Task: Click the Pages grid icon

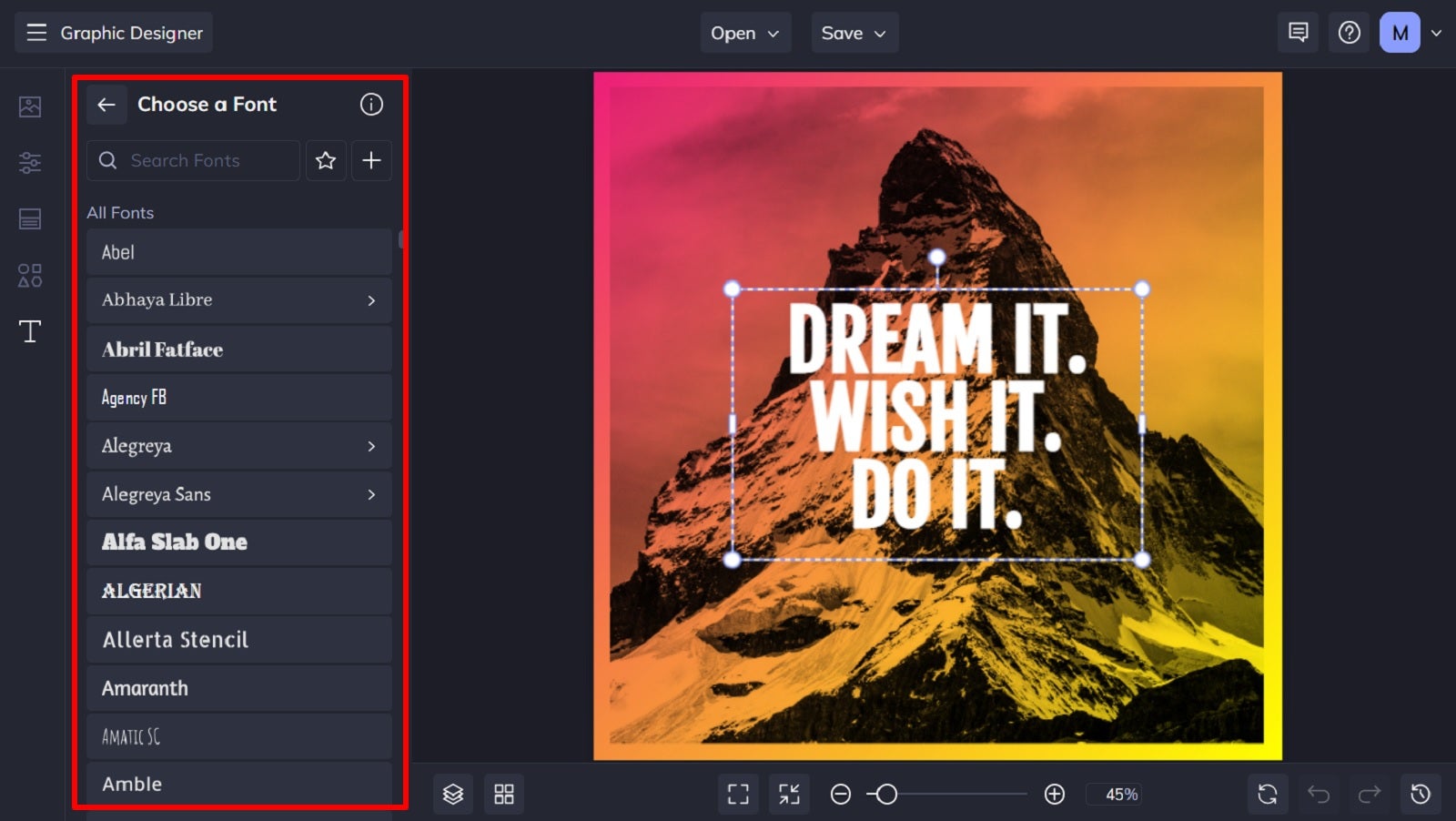Action: pos(504,793)
